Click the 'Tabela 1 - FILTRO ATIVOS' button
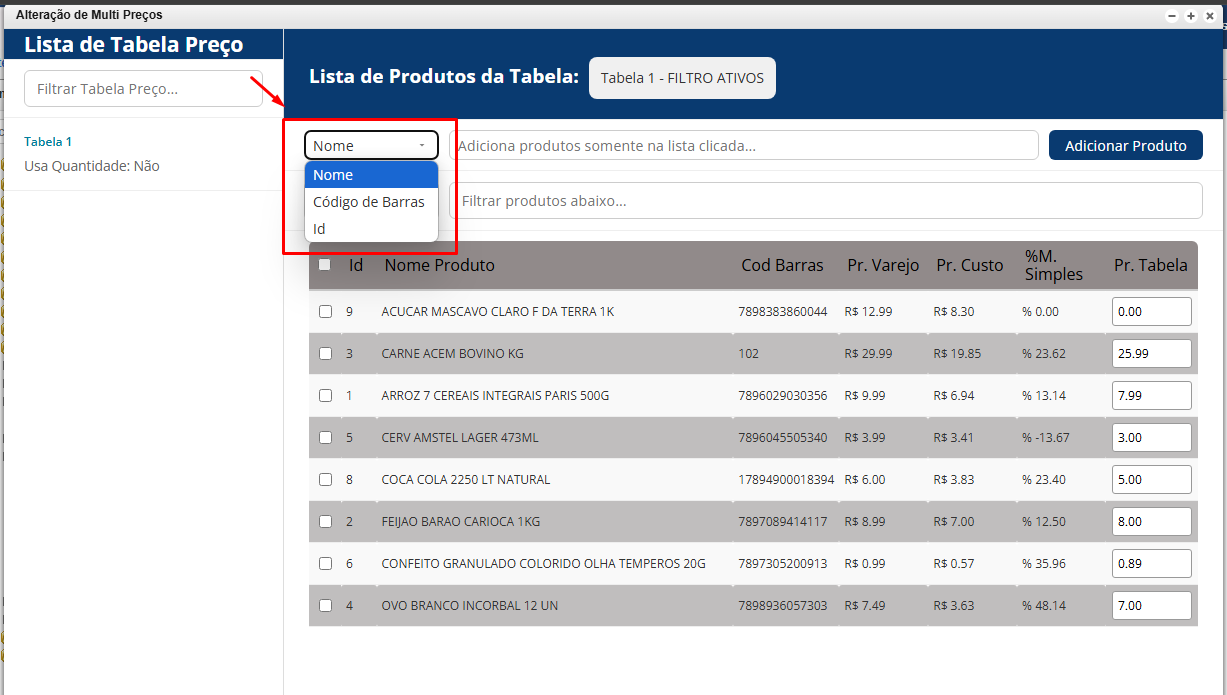The image size is (1227, 695). [x=682, y=78]
